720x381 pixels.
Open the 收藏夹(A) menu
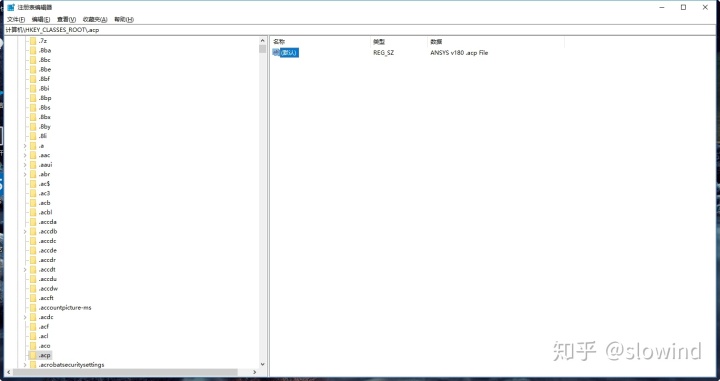(x=95, y=19)
